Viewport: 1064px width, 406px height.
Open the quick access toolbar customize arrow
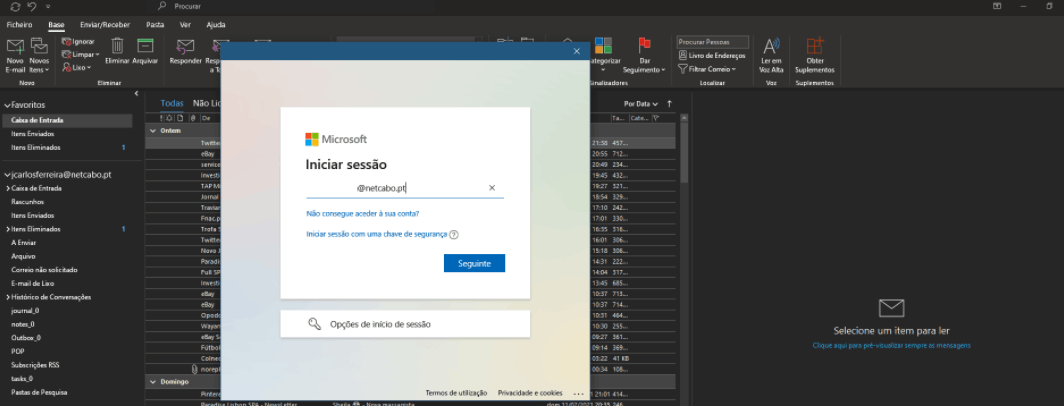[48, 6]
